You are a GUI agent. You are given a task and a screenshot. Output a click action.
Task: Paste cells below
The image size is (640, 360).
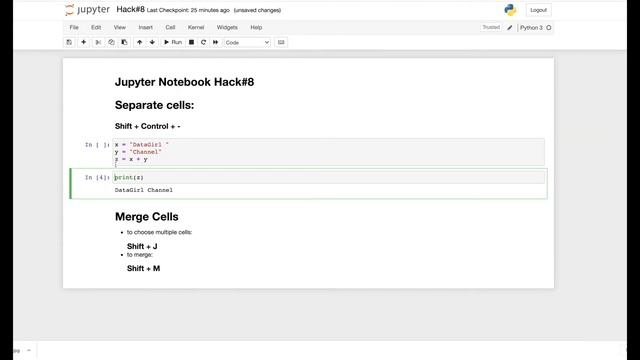click(124, 42)
